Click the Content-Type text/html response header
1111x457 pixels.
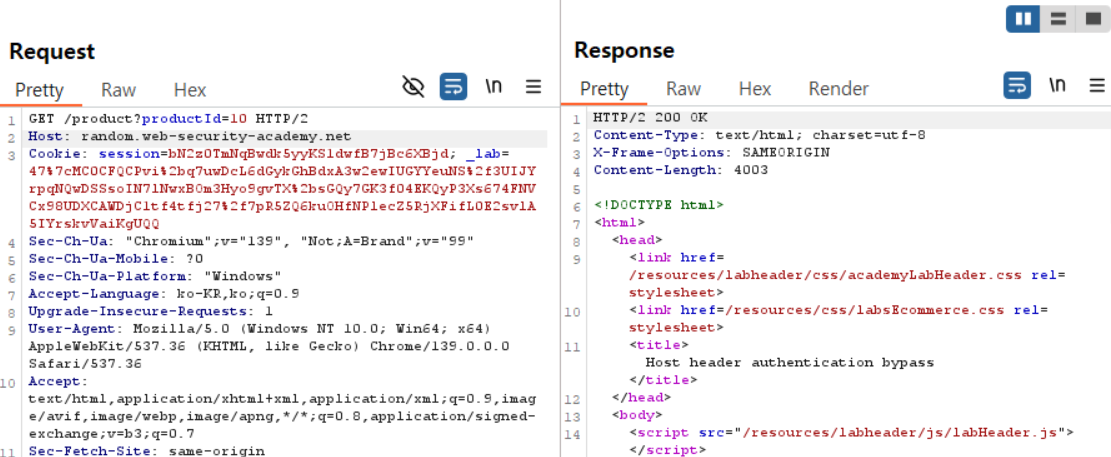click(760, 135)
